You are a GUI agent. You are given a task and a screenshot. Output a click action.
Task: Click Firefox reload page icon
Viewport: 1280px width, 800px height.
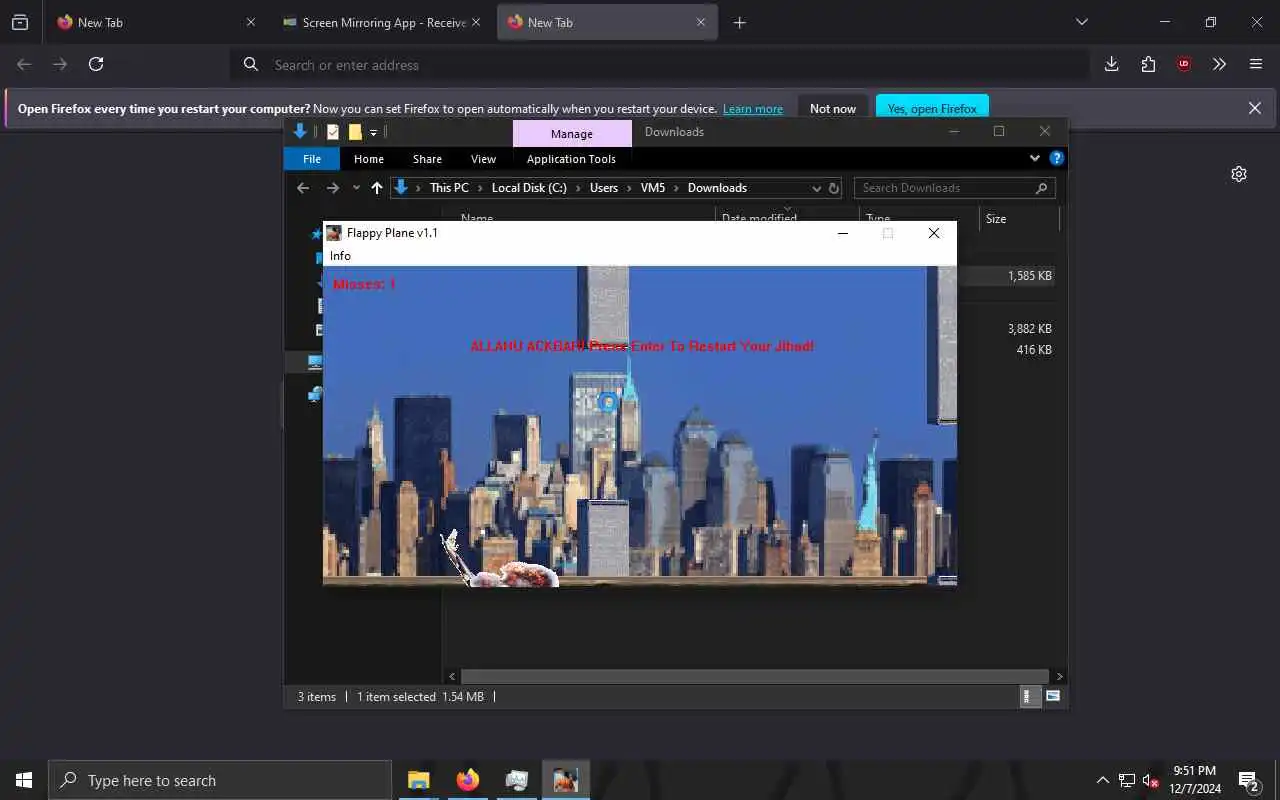(96, 64)
